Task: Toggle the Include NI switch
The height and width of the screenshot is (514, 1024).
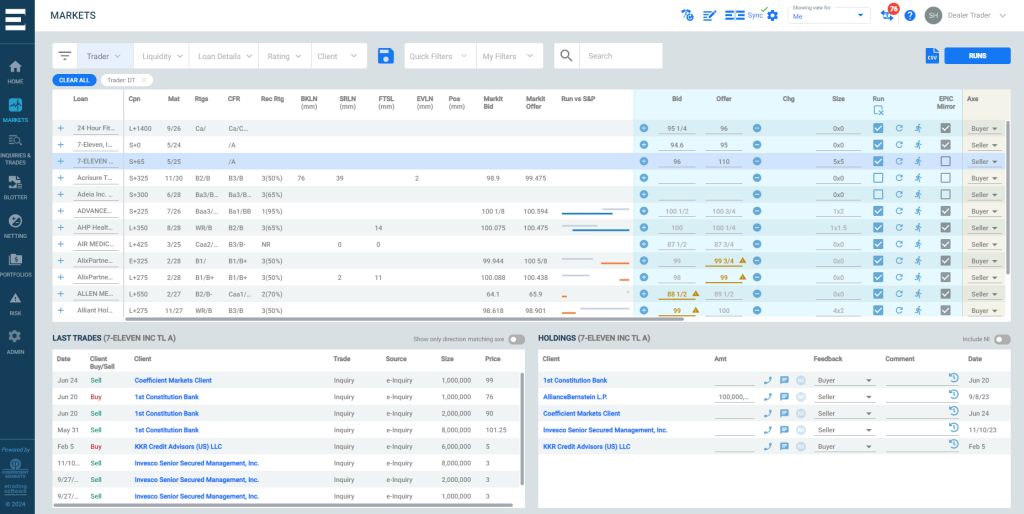Action: (1001, 339)
